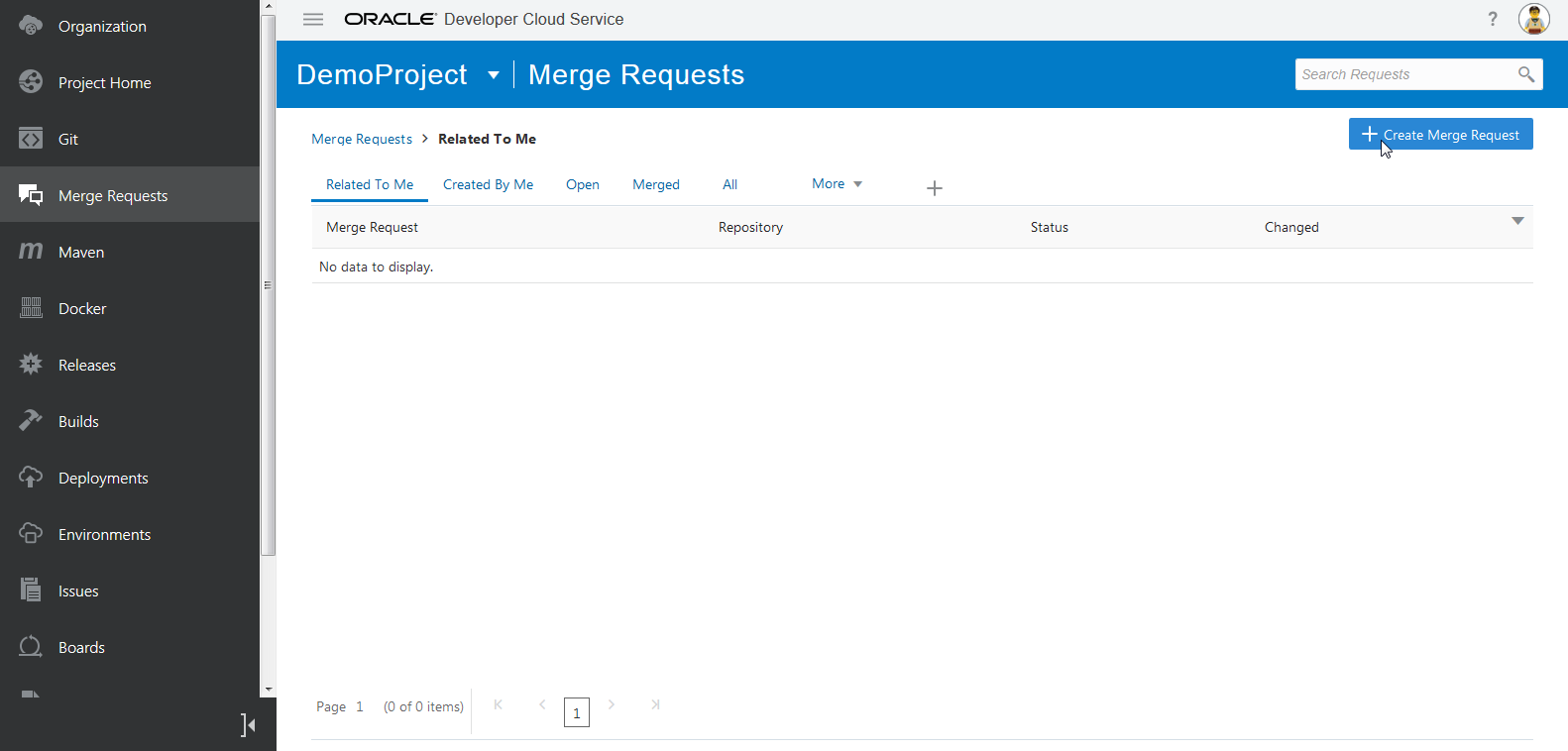
Task: Click the Create Merge Request button
Action: pos(1440,135)
